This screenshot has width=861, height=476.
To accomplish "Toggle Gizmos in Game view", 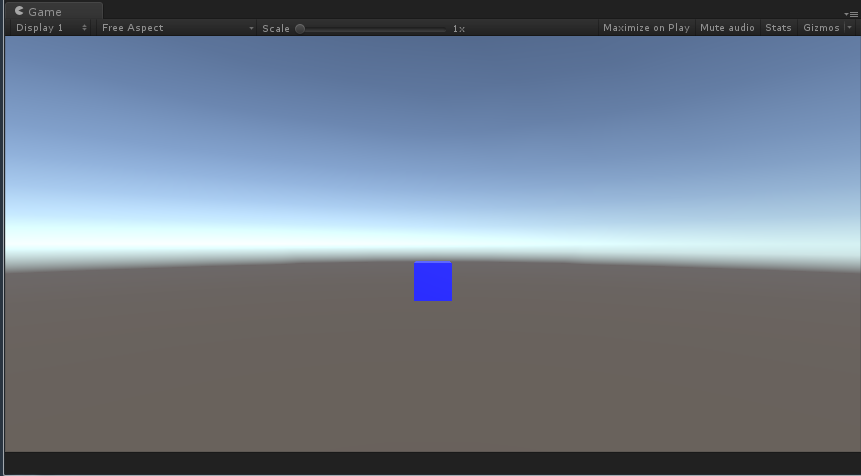I will click(x=821, y=28).
